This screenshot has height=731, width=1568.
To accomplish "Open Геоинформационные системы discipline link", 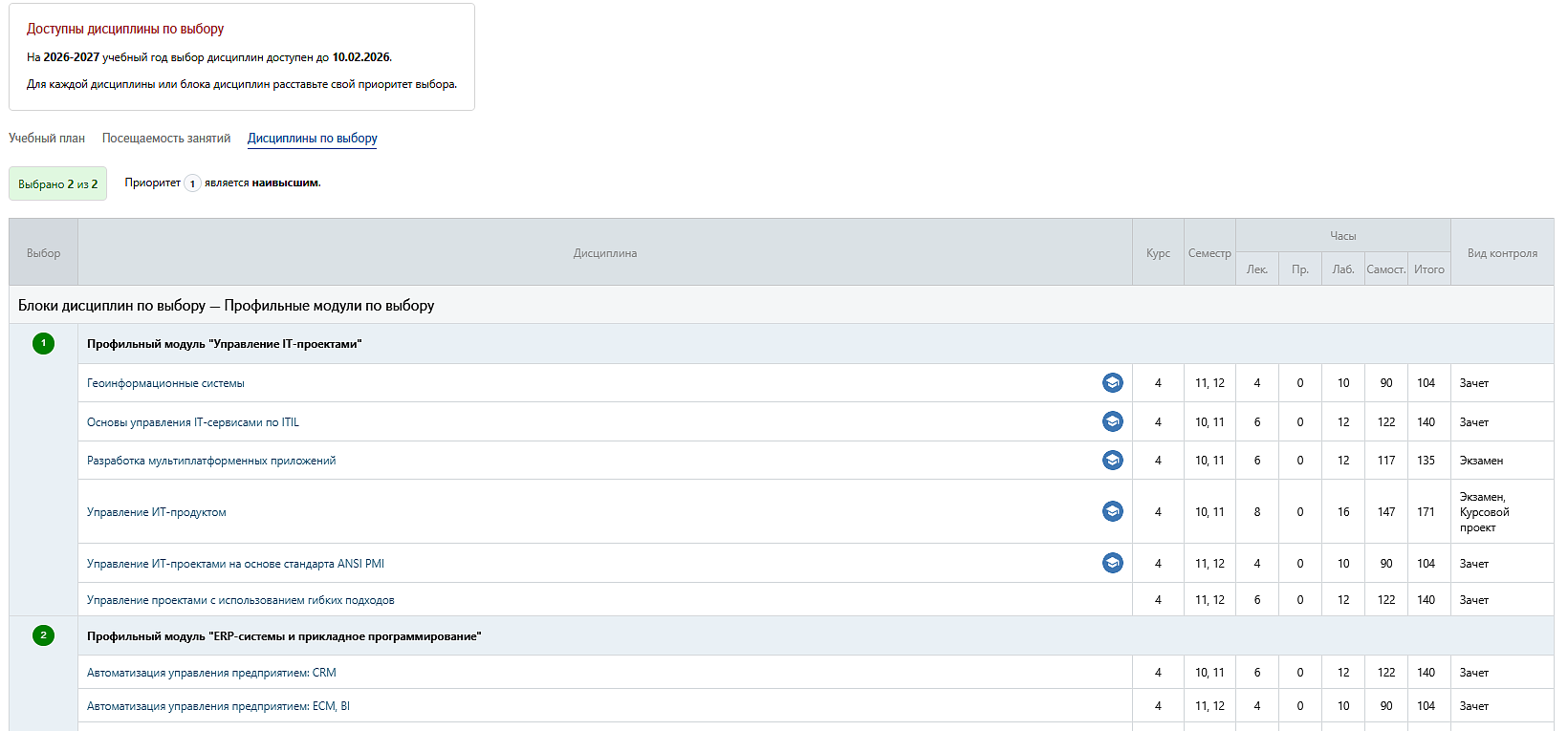I will click(165, 383).
